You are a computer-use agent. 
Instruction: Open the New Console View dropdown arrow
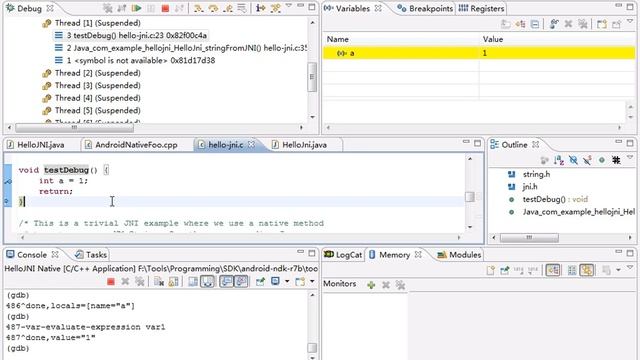click(312, 282)
